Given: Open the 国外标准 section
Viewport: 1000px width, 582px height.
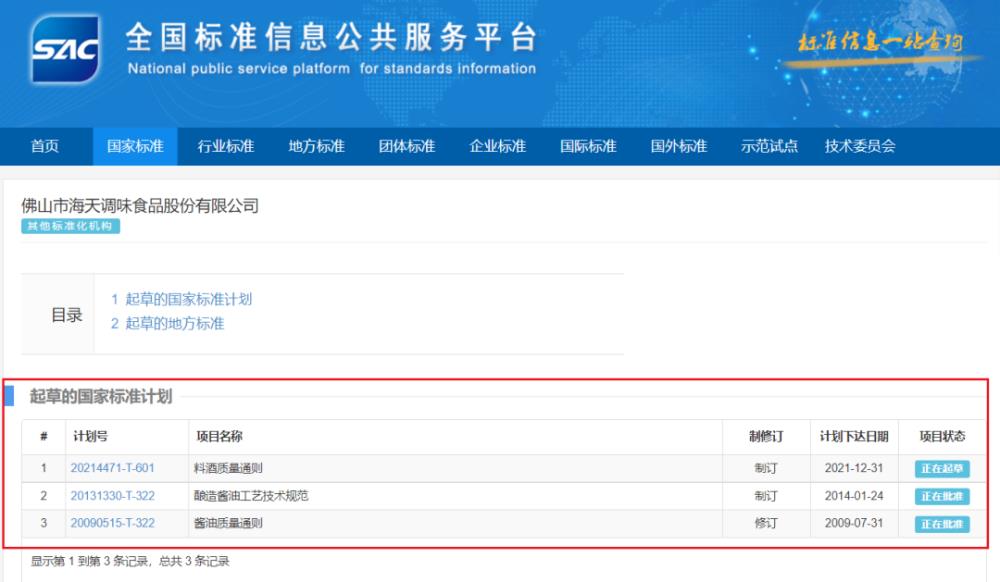Looking at the screenshot, I should (677, 145).
